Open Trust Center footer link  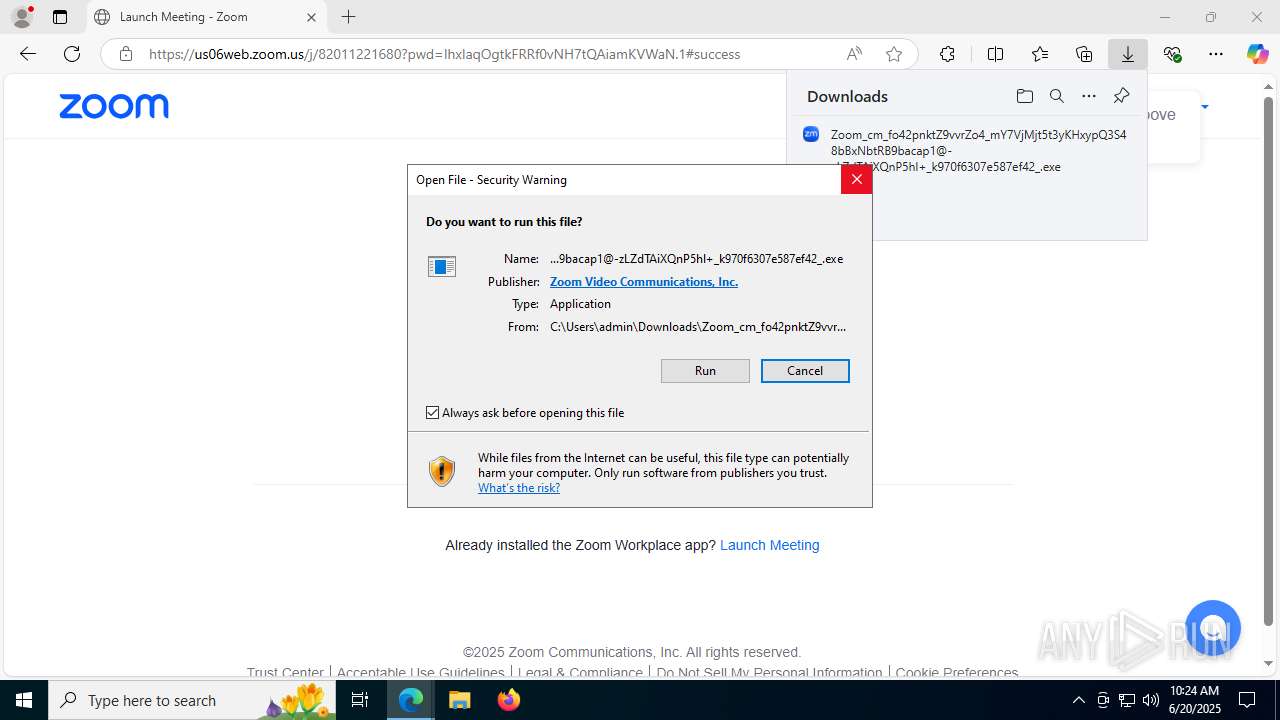coord(285,673)
